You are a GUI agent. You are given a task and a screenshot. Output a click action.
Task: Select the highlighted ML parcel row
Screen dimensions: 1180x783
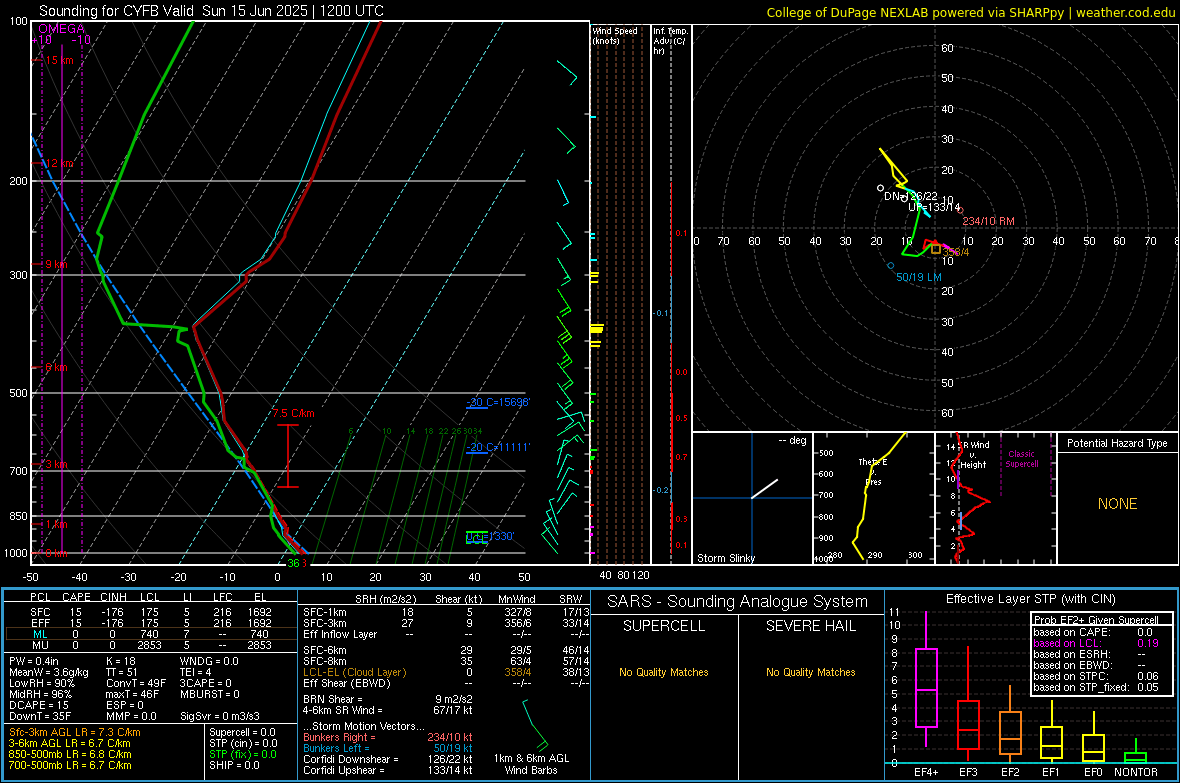(150, 634)
